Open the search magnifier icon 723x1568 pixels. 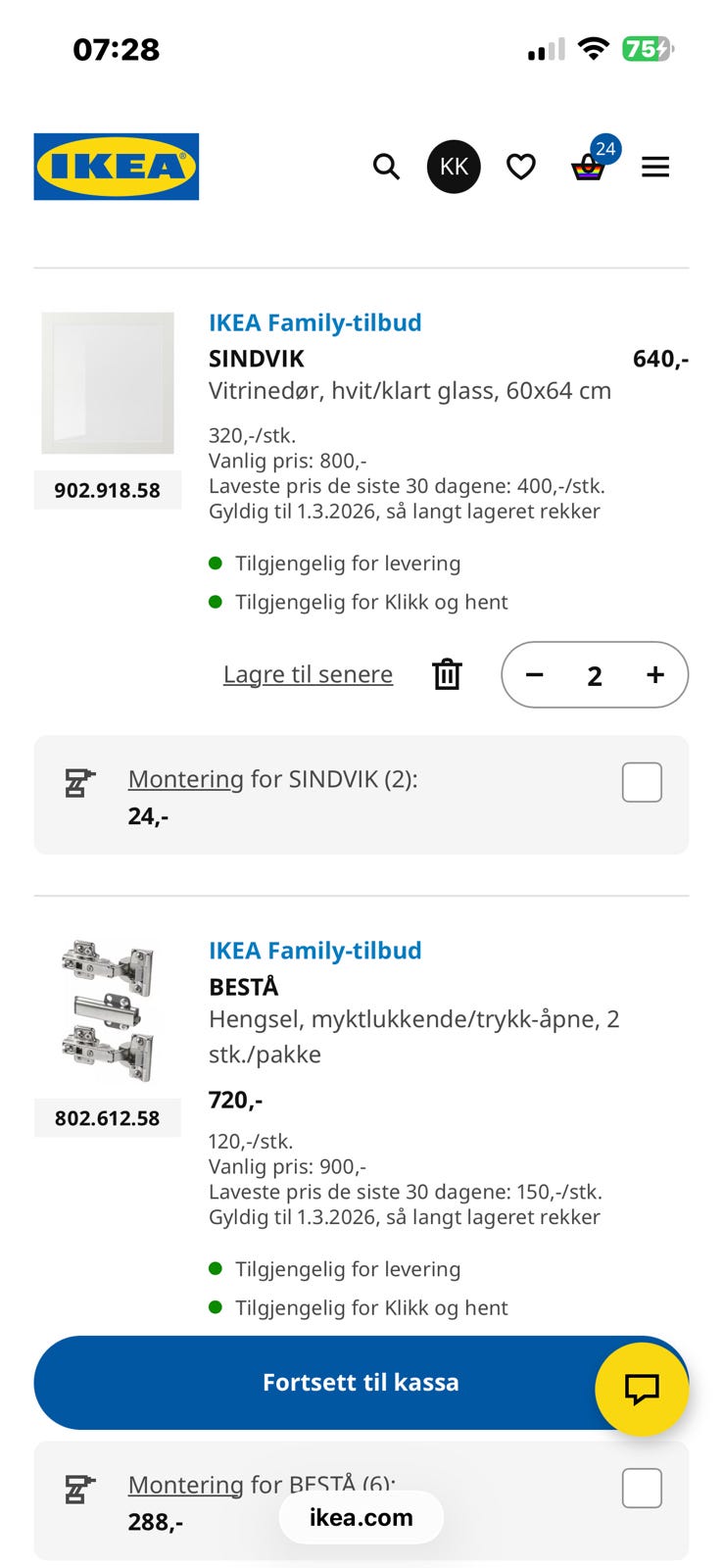click(x=386, y=167)
